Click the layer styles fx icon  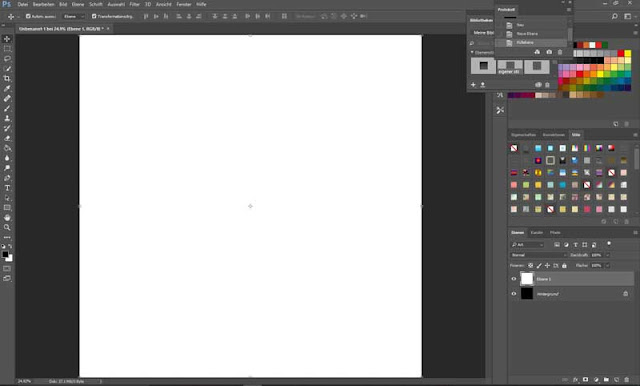pos(576,379)
